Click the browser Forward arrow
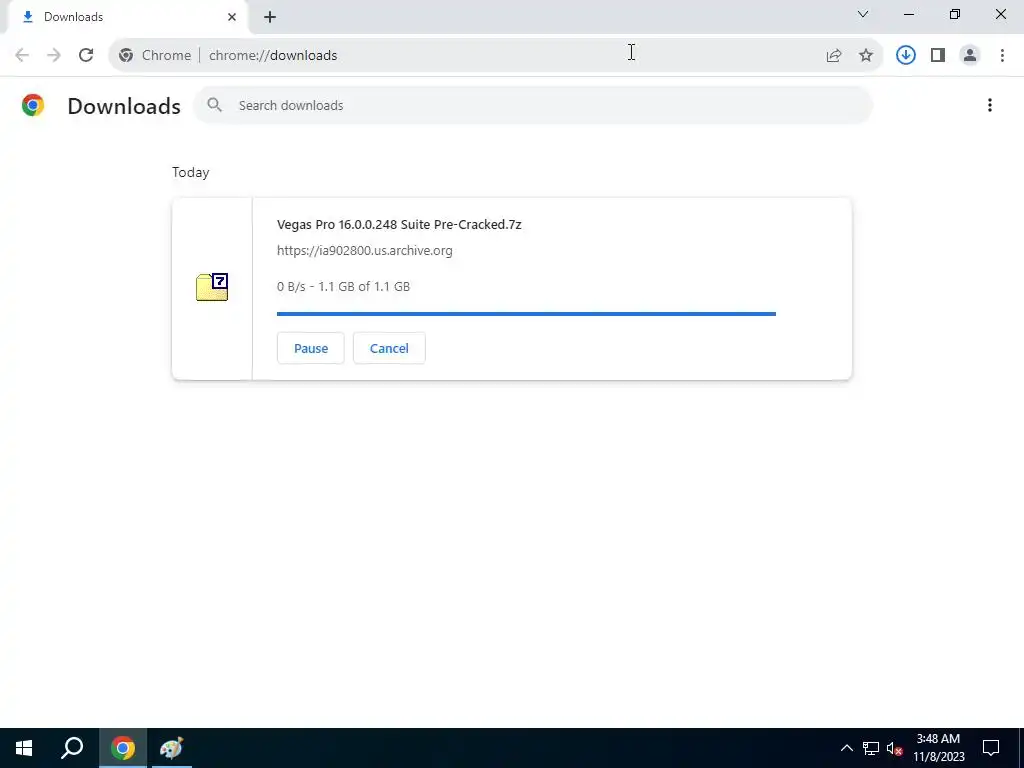This screenshot has width=1024, height=768. click(x=54, y=56)
